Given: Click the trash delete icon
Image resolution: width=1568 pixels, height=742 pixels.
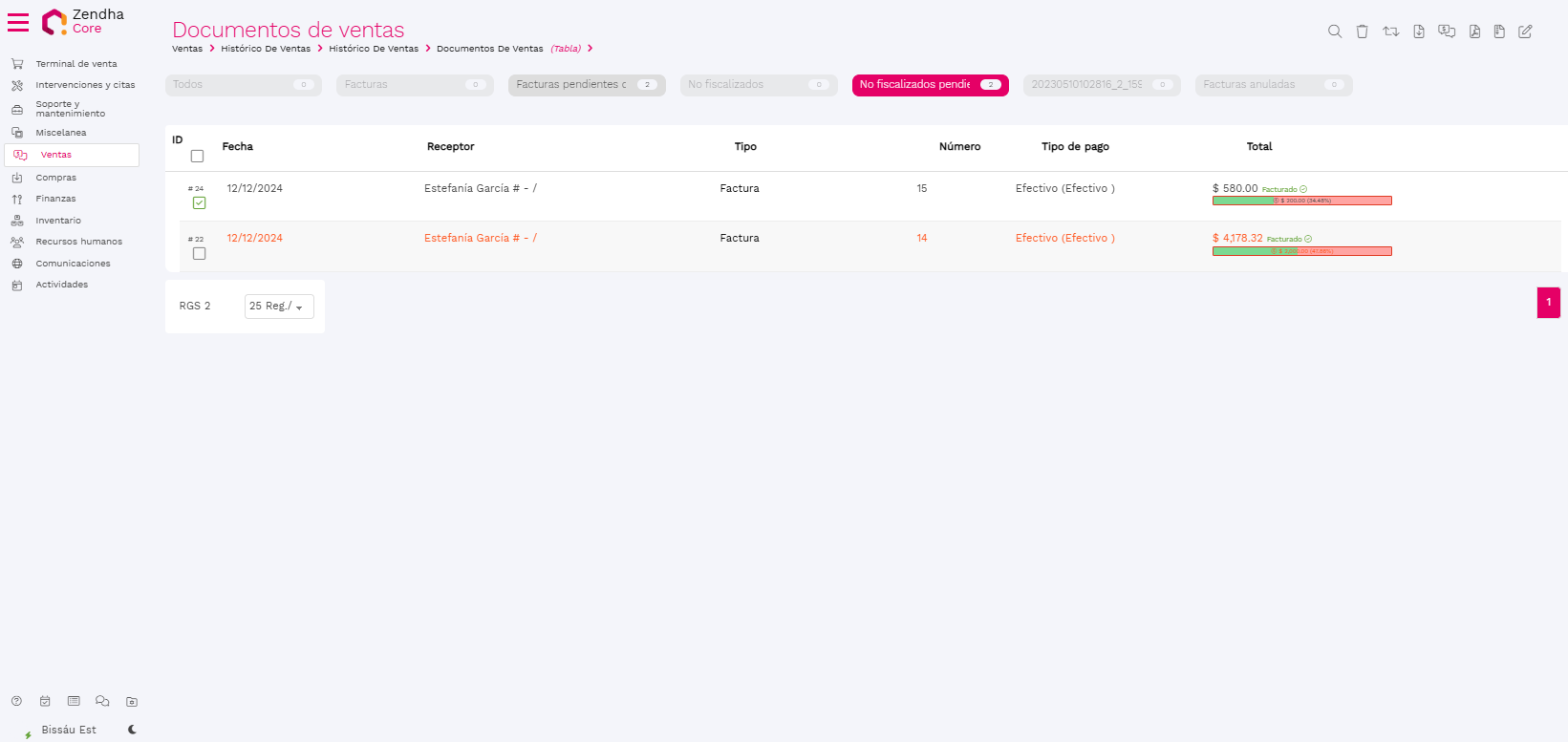Looking at the screenshot, I should click(1362, 32).
